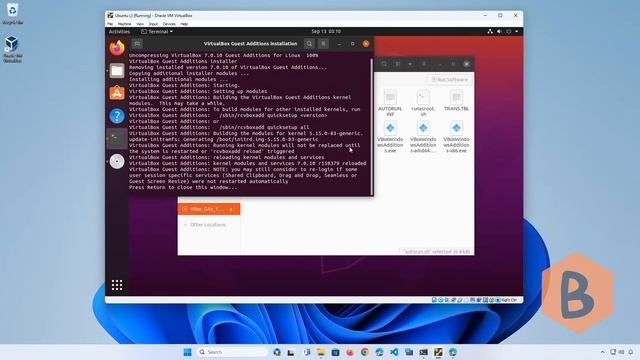Screen dimensions: 640x360
Task: Open Files window hamburger menu icon
Action: [x=424, y=64]
